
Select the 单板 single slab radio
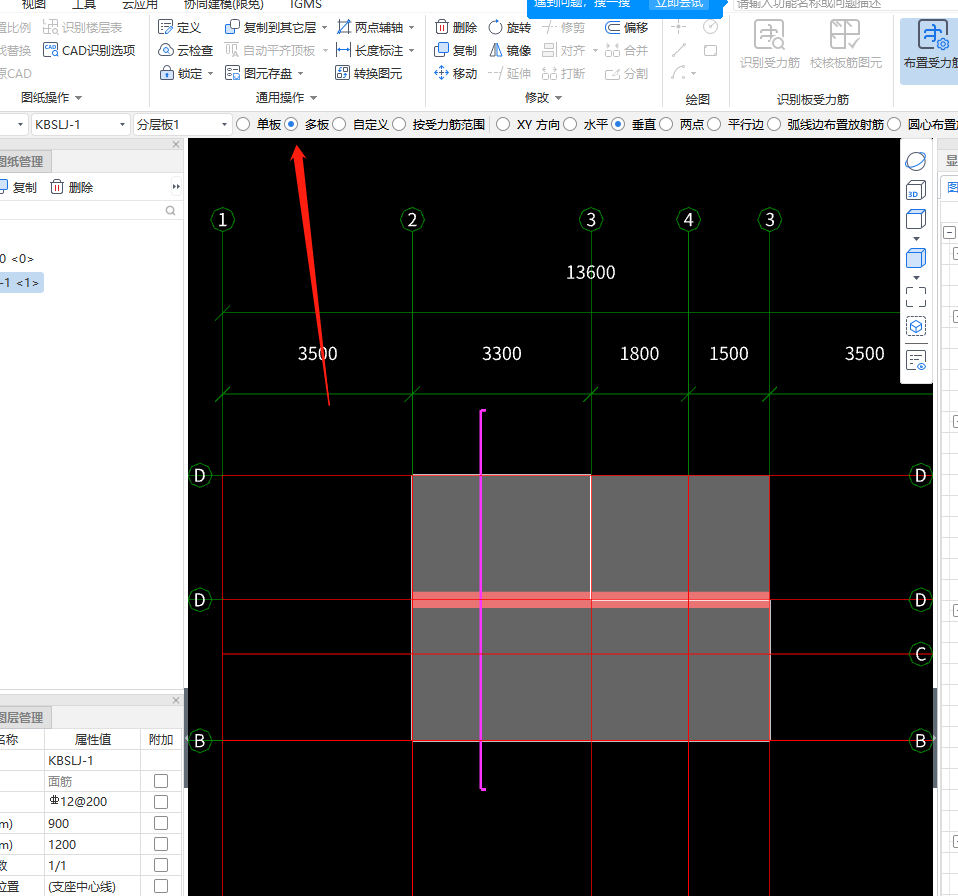point(243,125)
